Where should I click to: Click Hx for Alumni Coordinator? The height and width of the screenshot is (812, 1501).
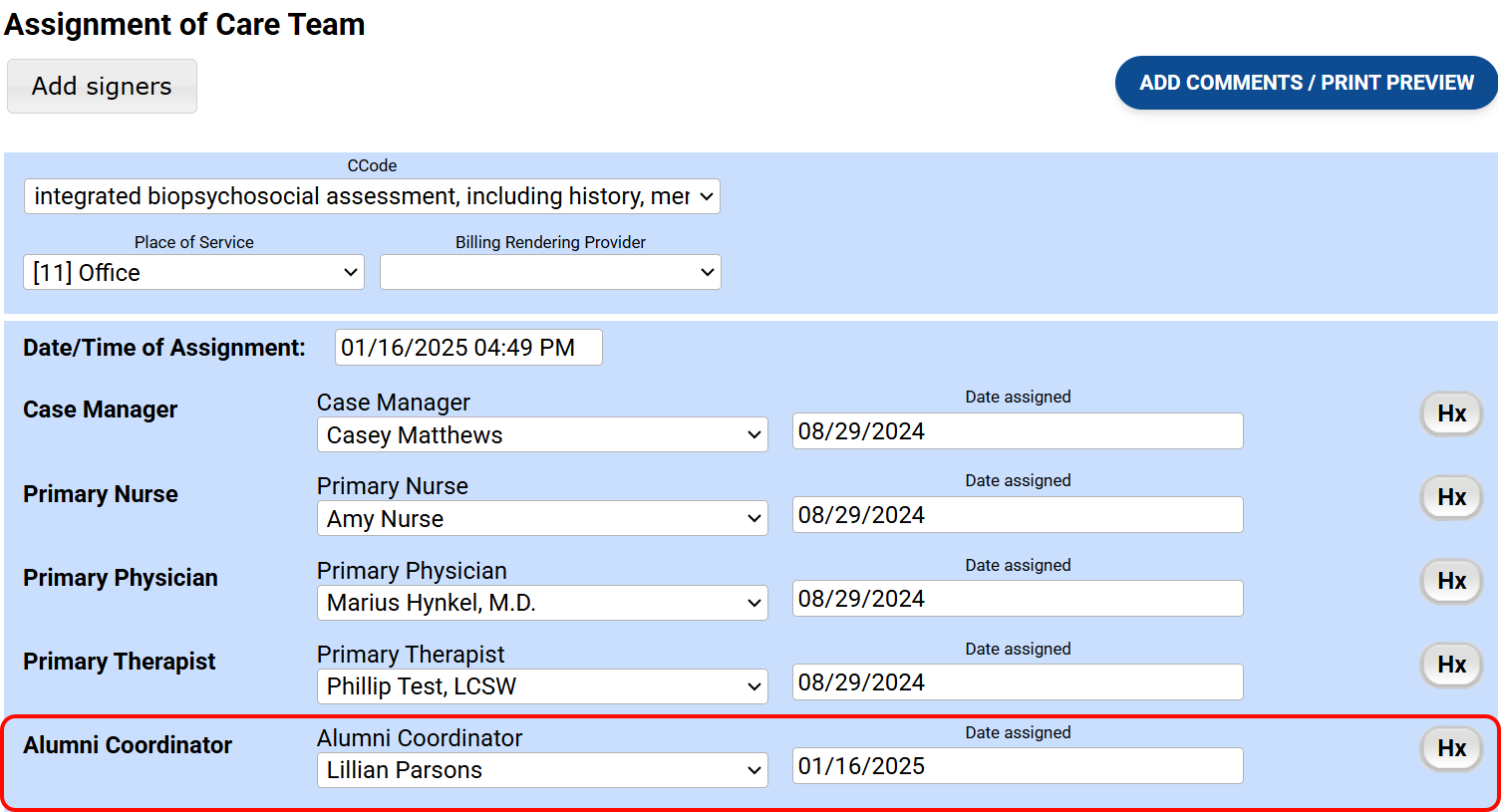[1451, 748]
